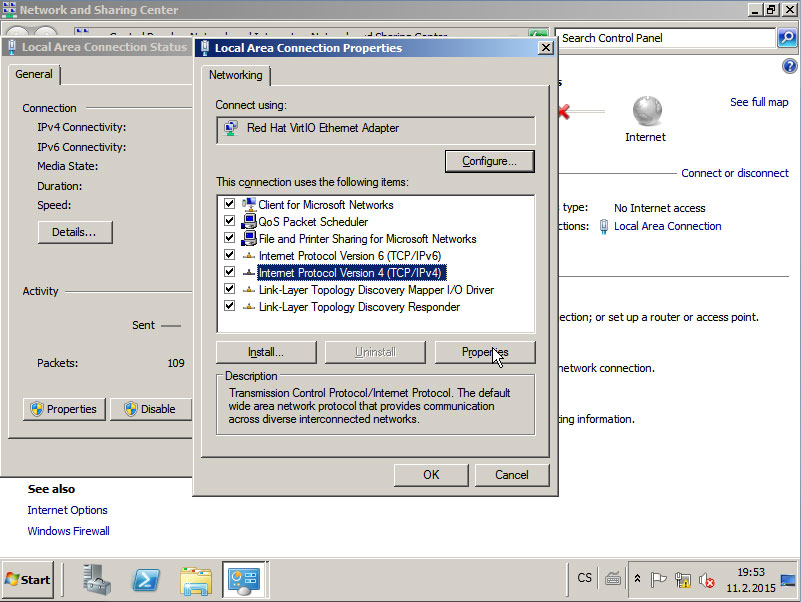801x602 pixels.
Task: Uncheck Internet Protocol Version 6 (TCP/IPv6)
Action: pos(230,255)
